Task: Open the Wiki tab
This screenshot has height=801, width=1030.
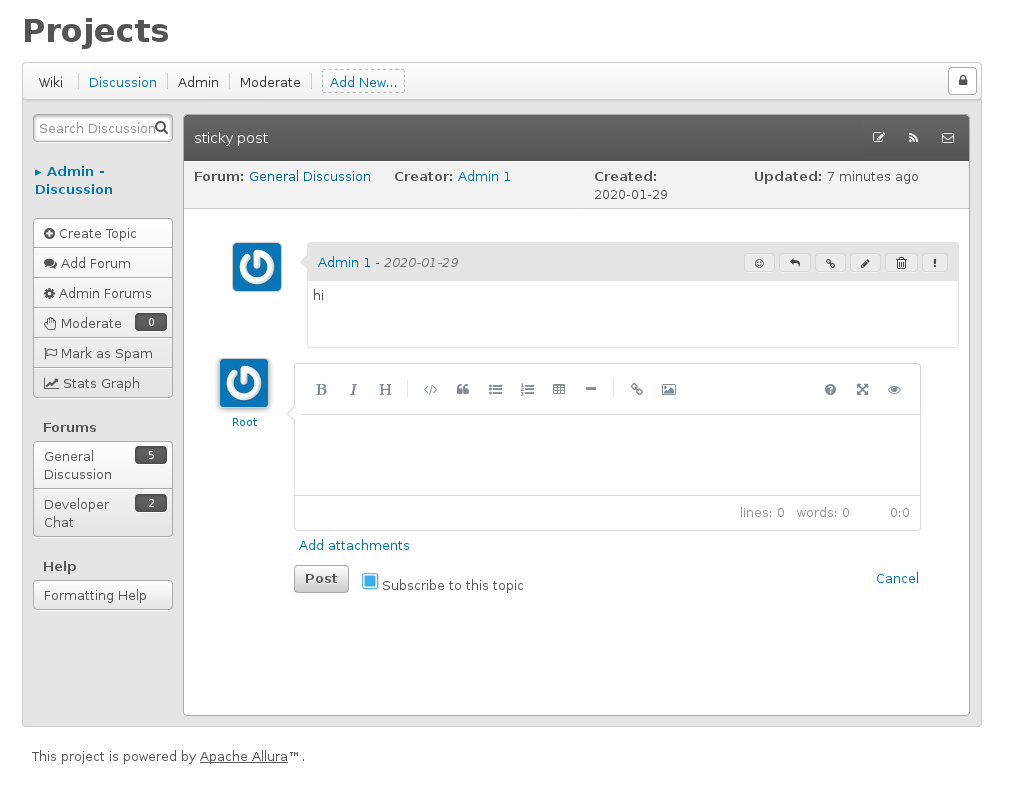Action: tap(51, 82)
